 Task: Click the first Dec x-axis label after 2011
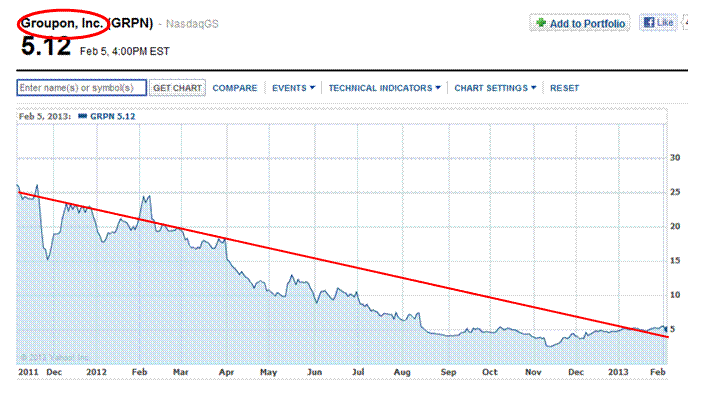[54, 372]
